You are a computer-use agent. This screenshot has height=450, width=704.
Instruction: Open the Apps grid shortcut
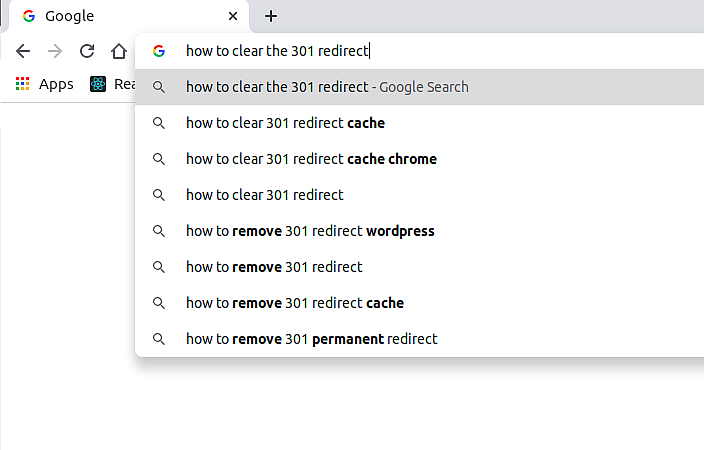[22, 84]
